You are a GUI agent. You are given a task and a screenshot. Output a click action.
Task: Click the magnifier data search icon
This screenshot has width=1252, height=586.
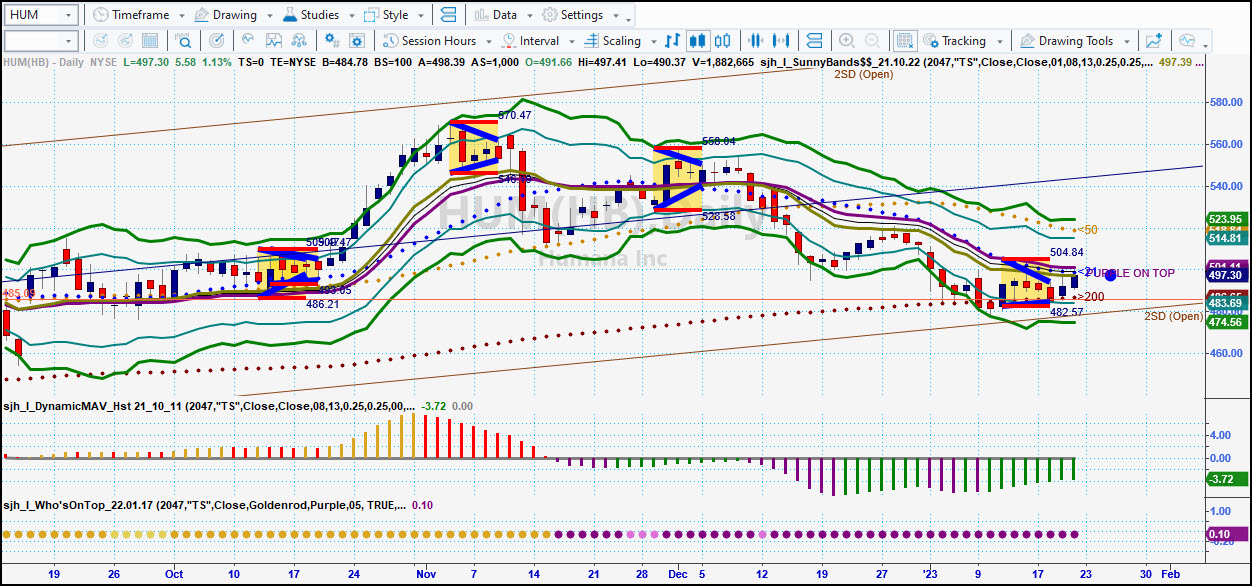coord(185,41)
